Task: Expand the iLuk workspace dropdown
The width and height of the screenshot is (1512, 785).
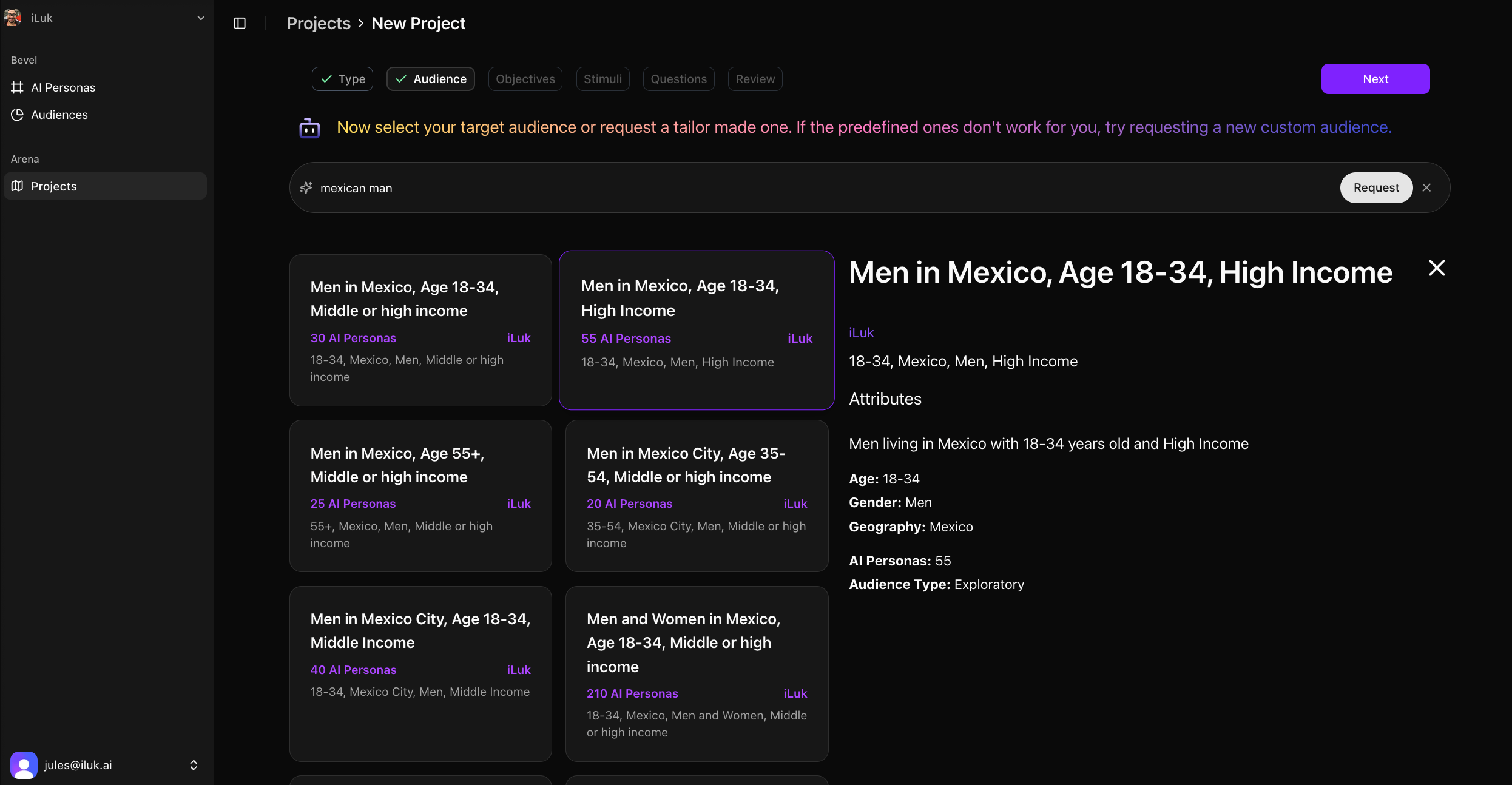Action: coord(201,18)
